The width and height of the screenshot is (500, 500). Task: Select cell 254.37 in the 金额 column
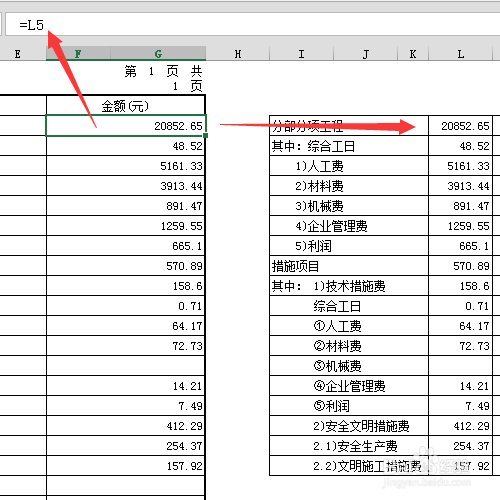pos(125,446)
